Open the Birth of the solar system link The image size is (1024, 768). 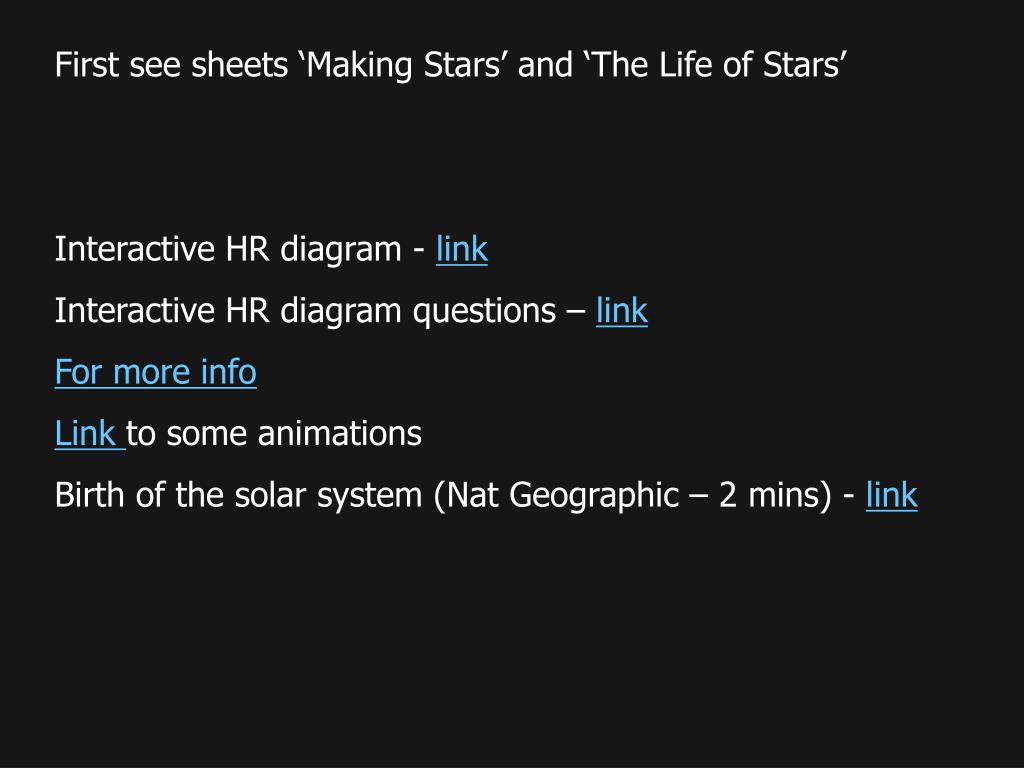pos(891,494)
